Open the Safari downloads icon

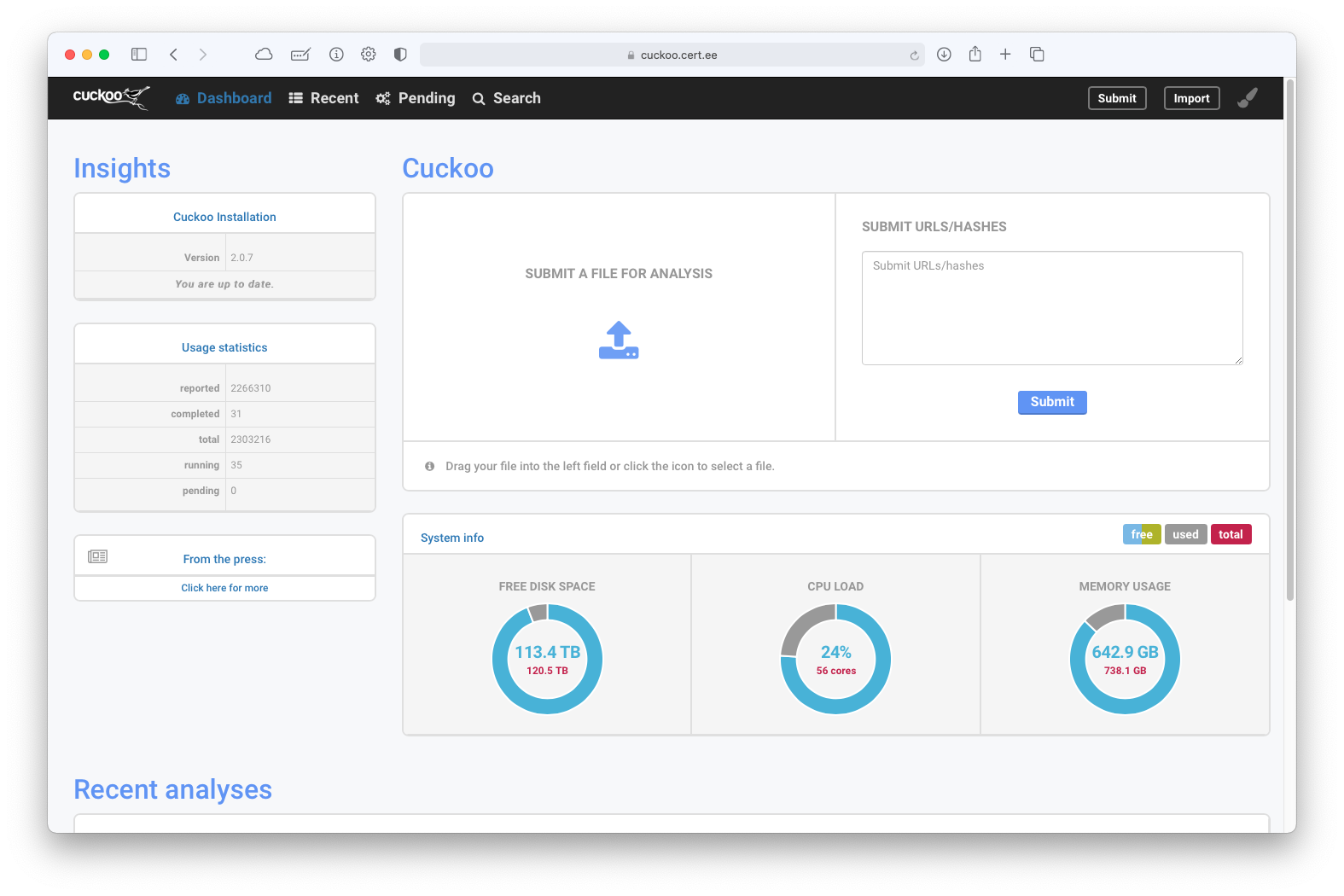click(x=944, y=55)
